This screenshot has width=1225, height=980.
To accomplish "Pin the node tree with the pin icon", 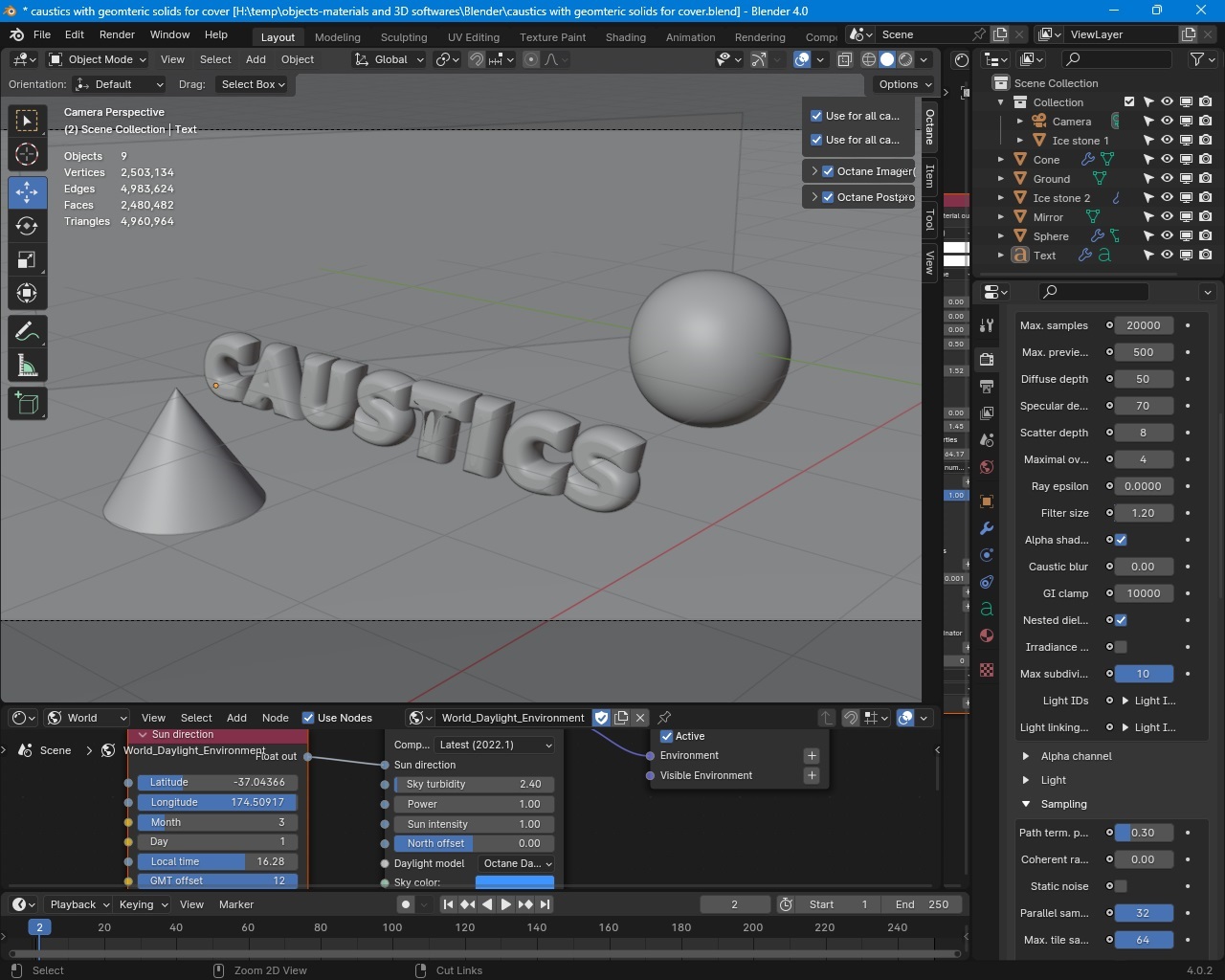I will 664,718.
